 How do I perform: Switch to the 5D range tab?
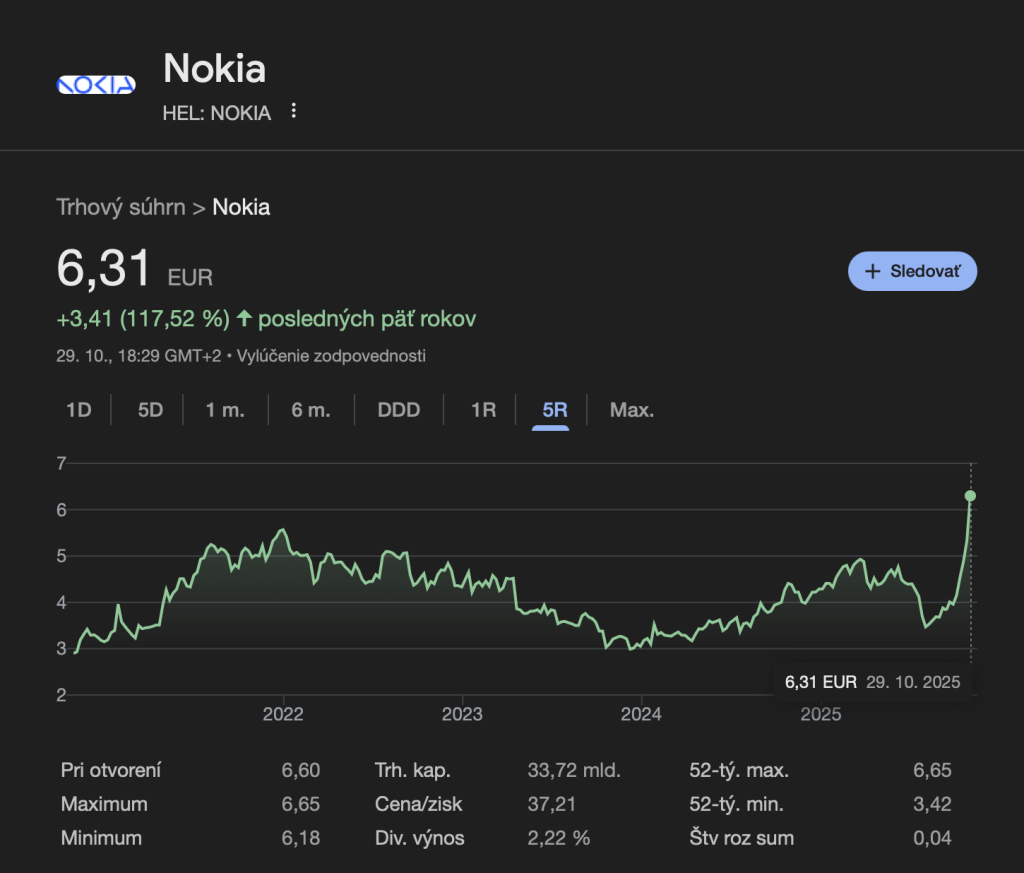coord(150,410)
